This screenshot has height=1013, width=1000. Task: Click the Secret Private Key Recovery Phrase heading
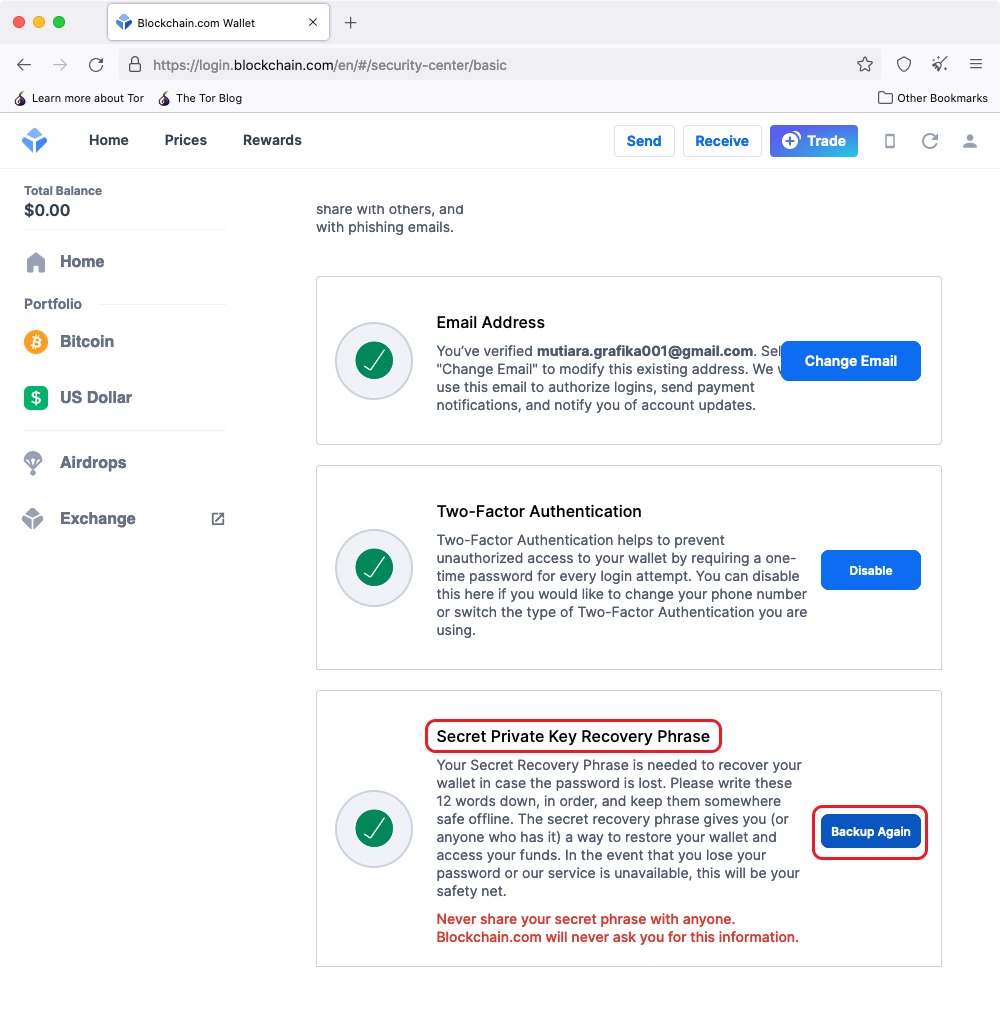pyautogui.click(x=573, y=736)
